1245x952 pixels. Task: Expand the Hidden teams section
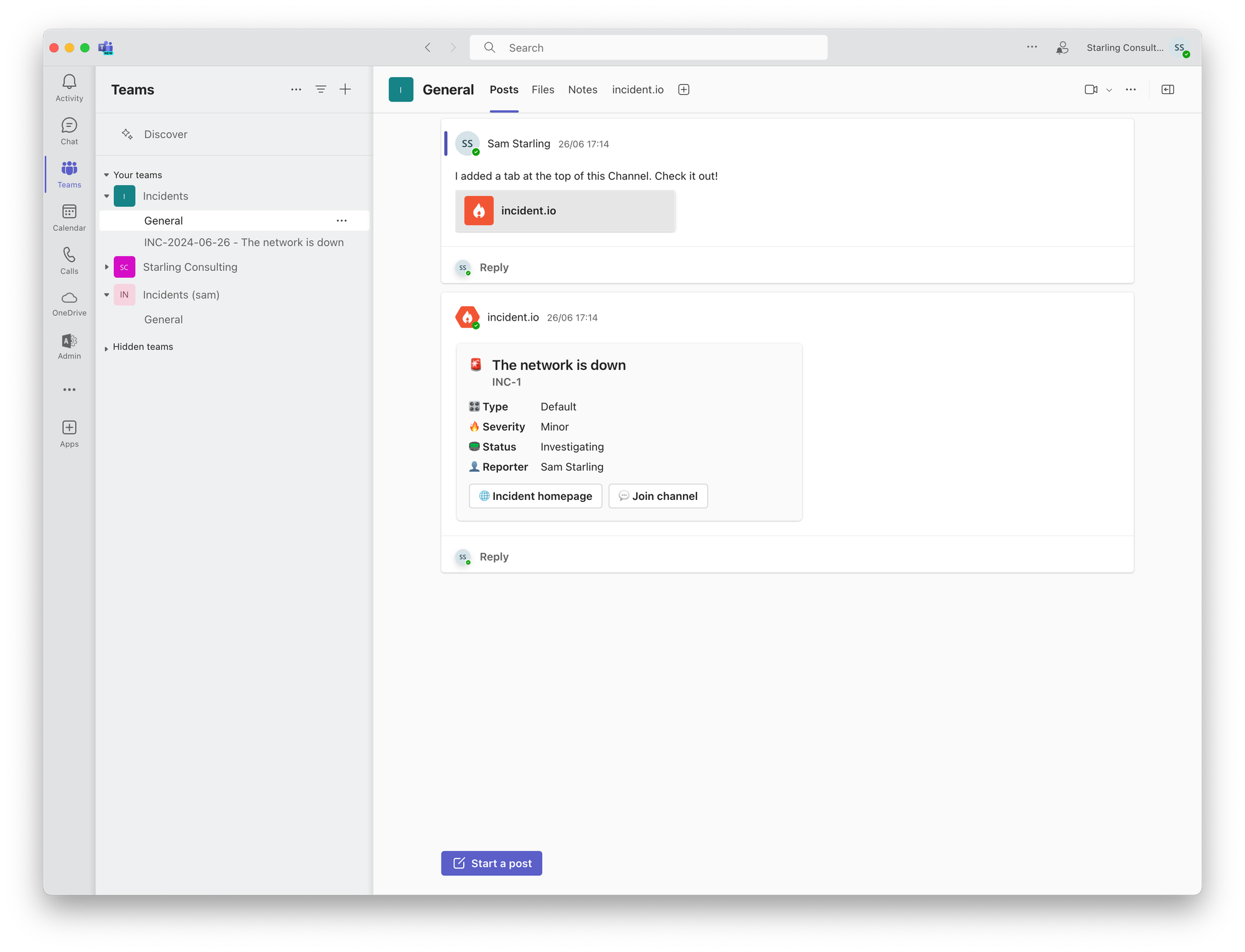(106, 347)
